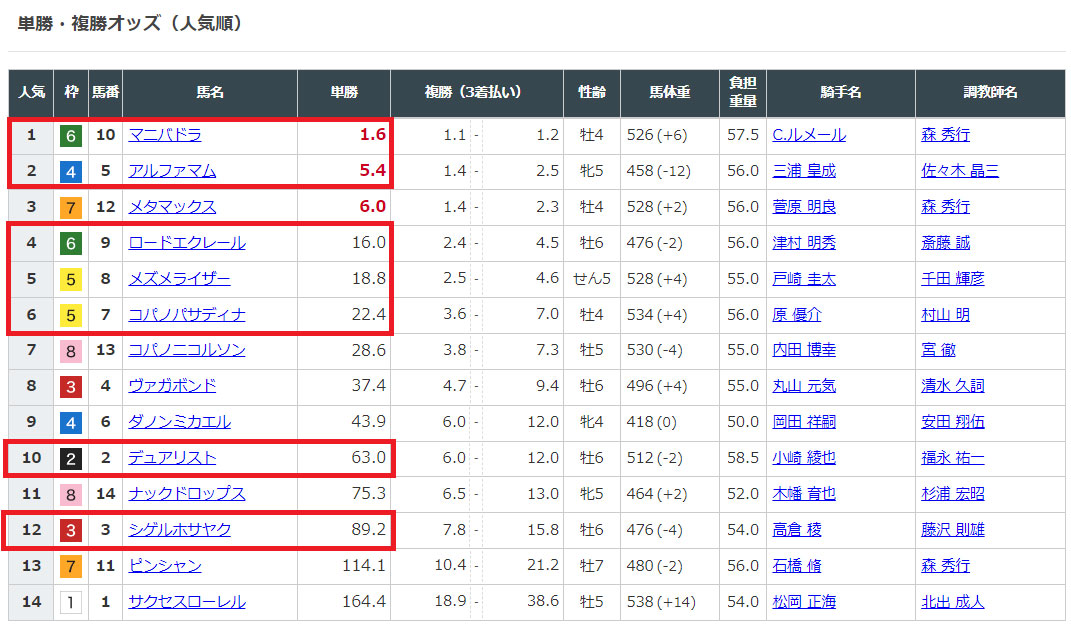This screenshot has height=627, width=1071.
Task: Select the ロードエクレール horse link
Action: pos(186,243)
